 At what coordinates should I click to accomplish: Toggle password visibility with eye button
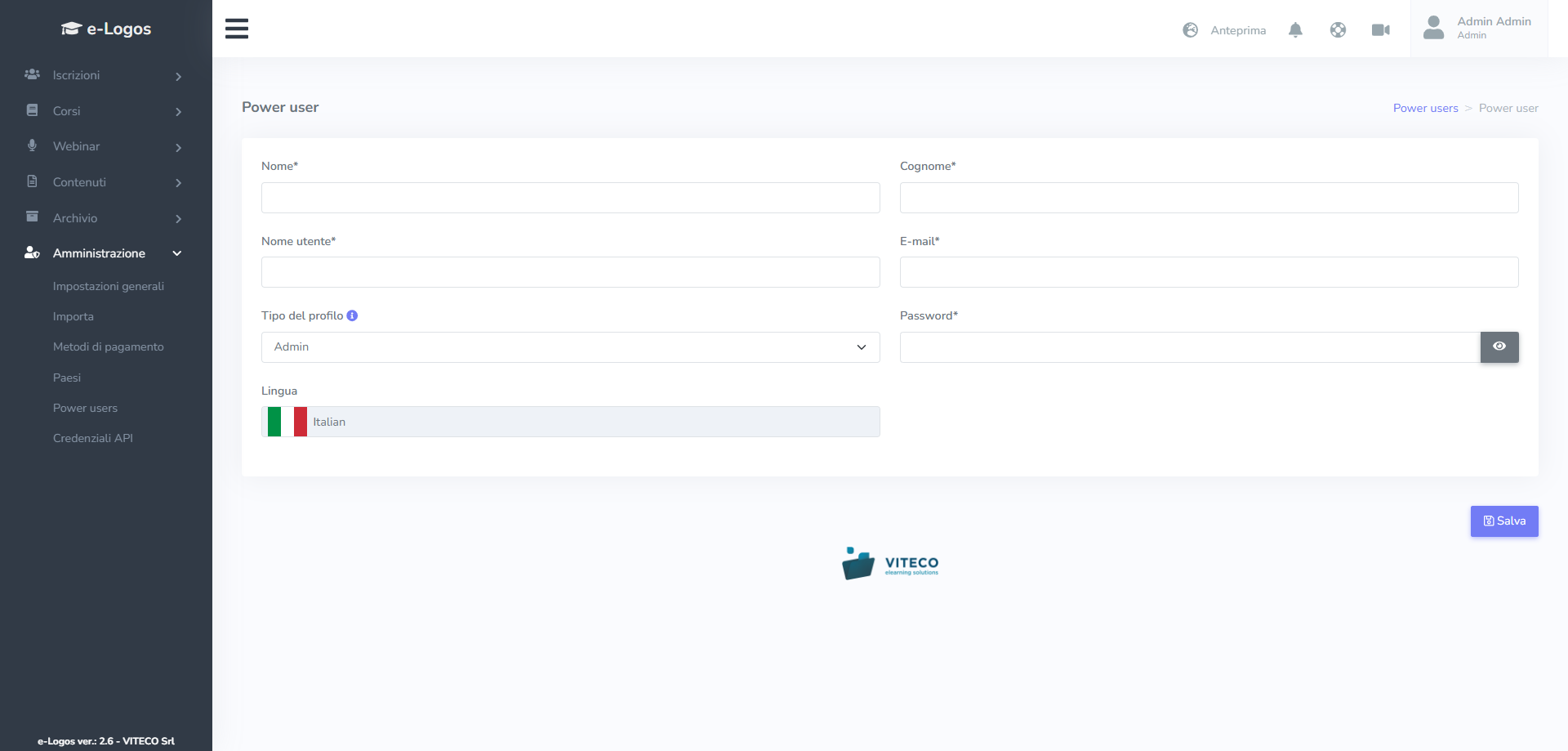(1499, 346)
